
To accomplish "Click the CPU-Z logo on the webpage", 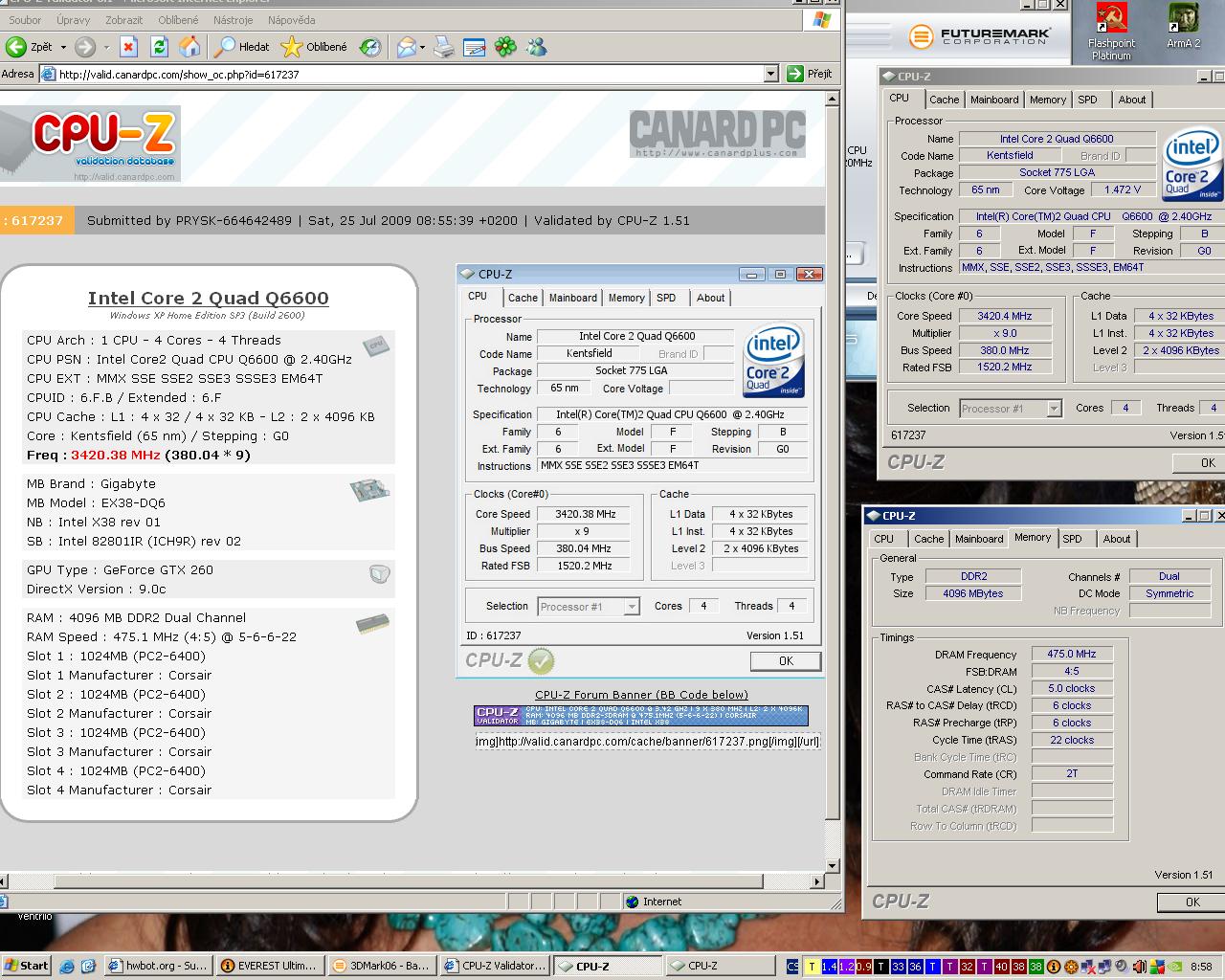I will [x=91, y=144].
